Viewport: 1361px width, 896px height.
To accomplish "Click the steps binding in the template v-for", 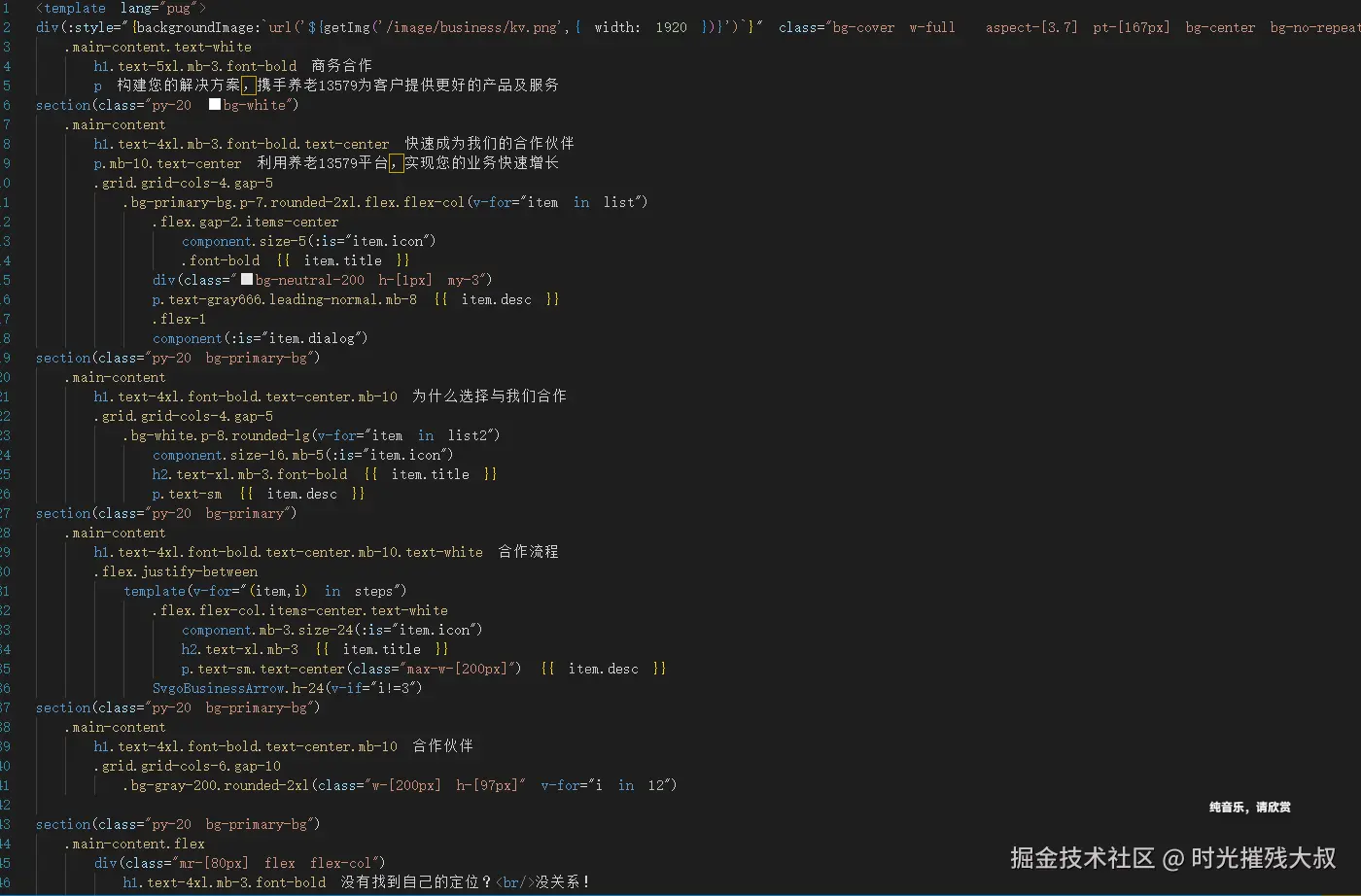I will click(x=374, y=590).
